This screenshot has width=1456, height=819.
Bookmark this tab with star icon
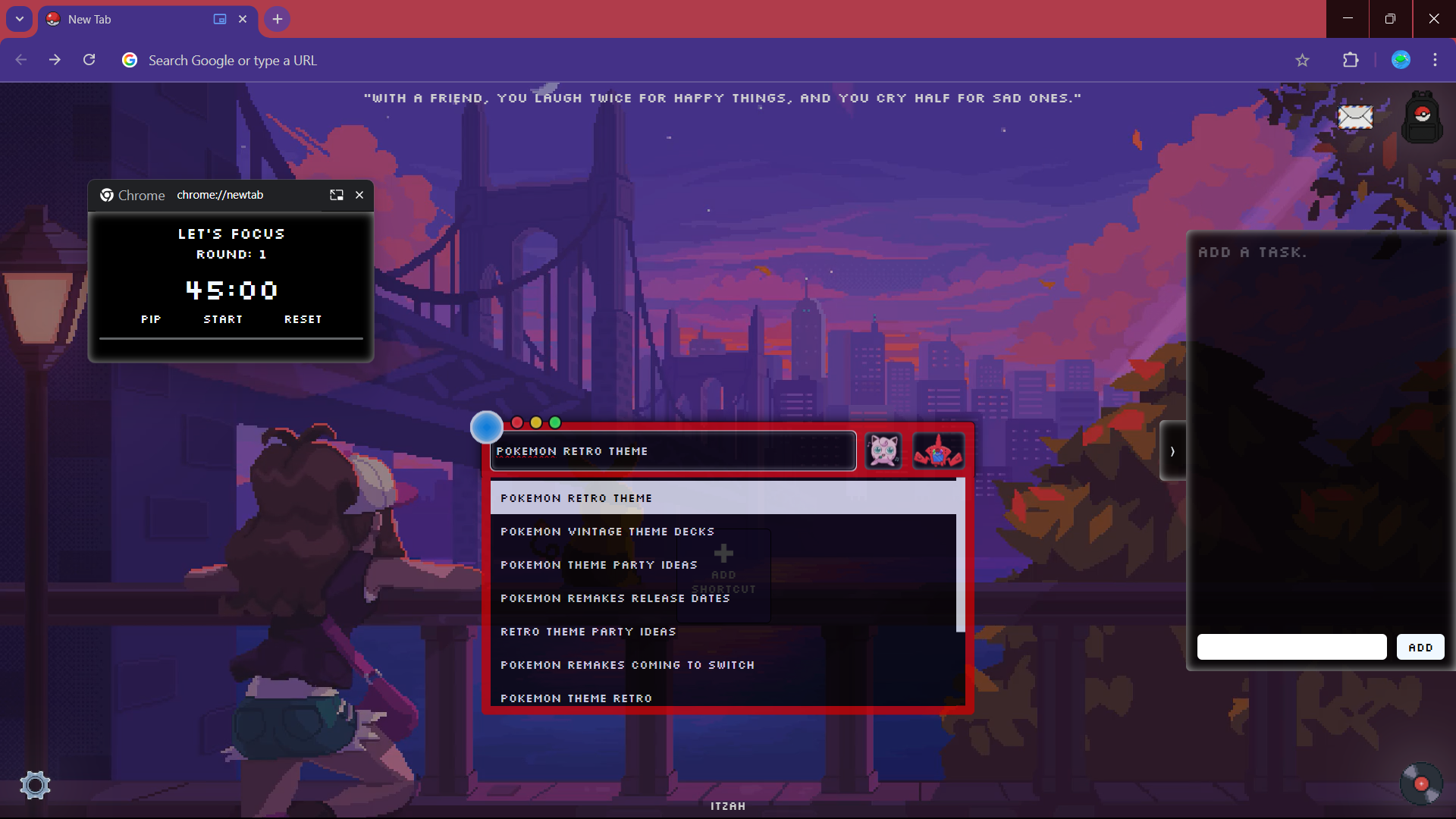pos(1302,61)
